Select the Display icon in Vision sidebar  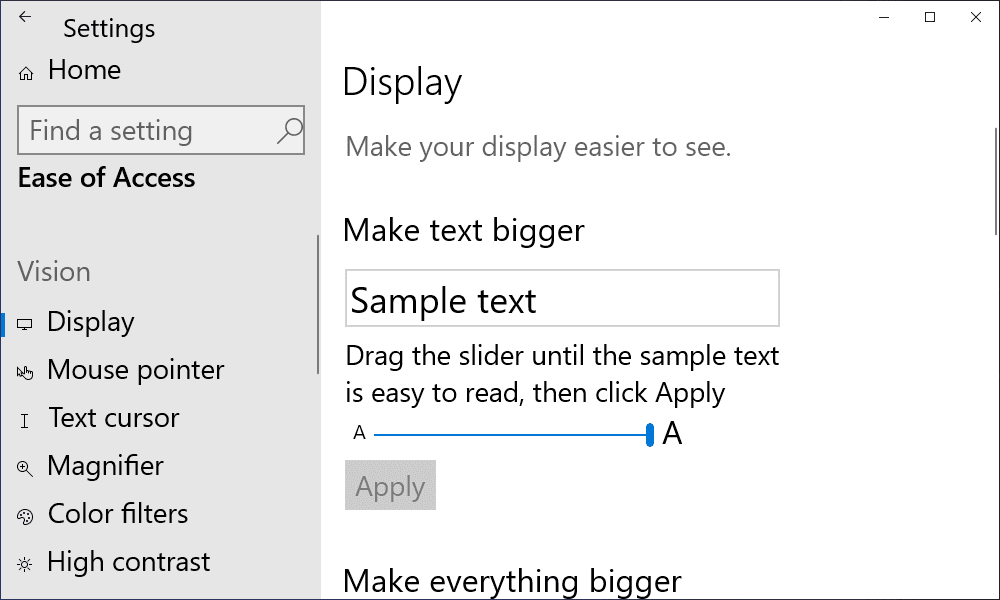[25, 322]
